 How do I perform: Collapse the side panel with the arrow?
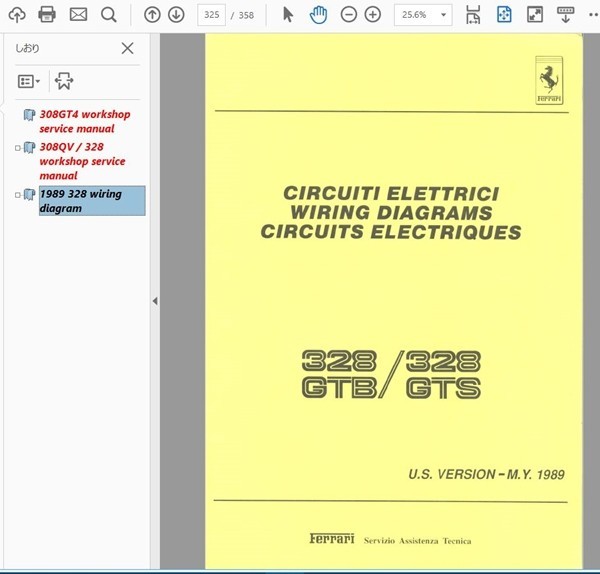pyautogui.click(x=155, y=301)
